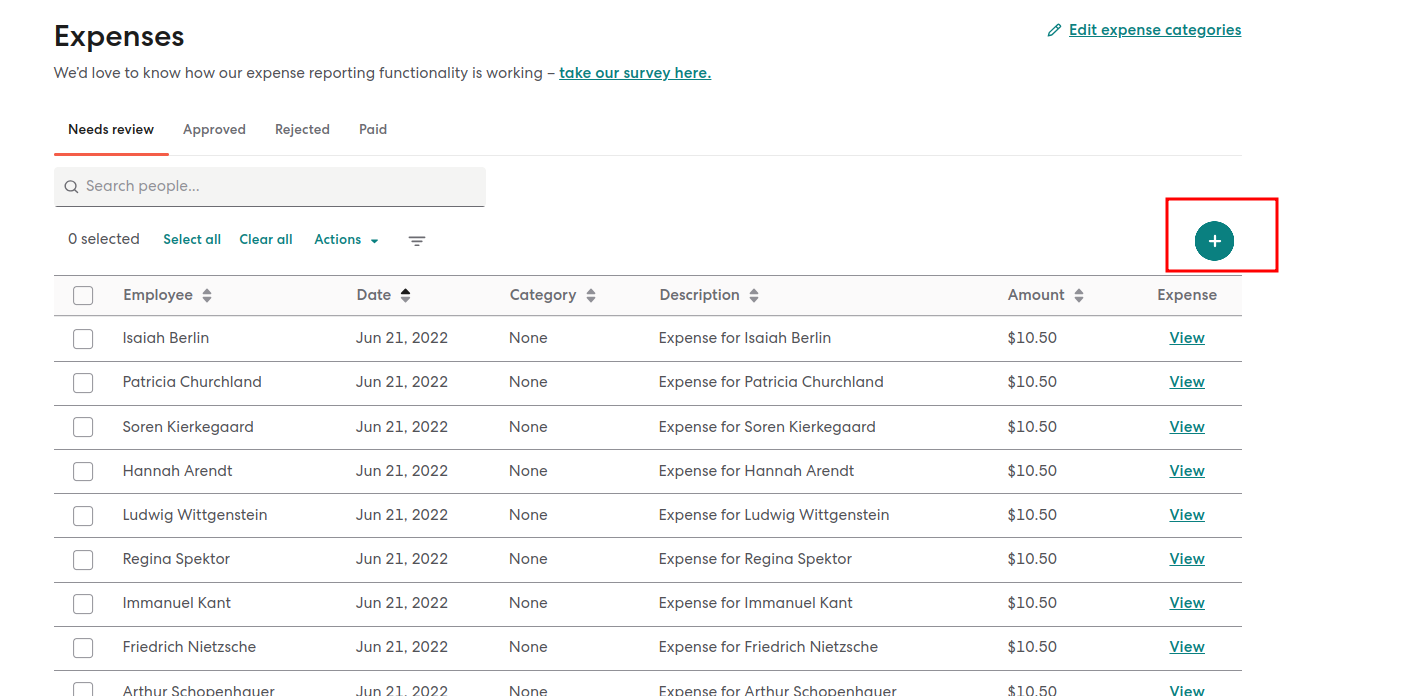Sort by Amount column arrows
This screenshot has width=1421, height=696.
pos(1079,296)
